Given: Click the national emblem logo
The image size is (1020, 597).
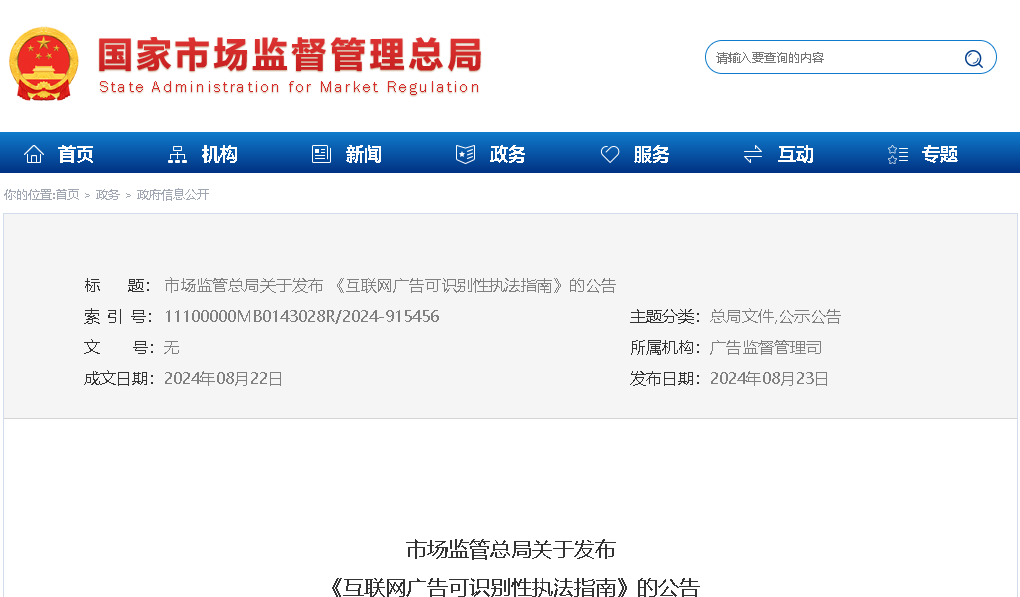Looking at the screenshot, I should [44, 64].
